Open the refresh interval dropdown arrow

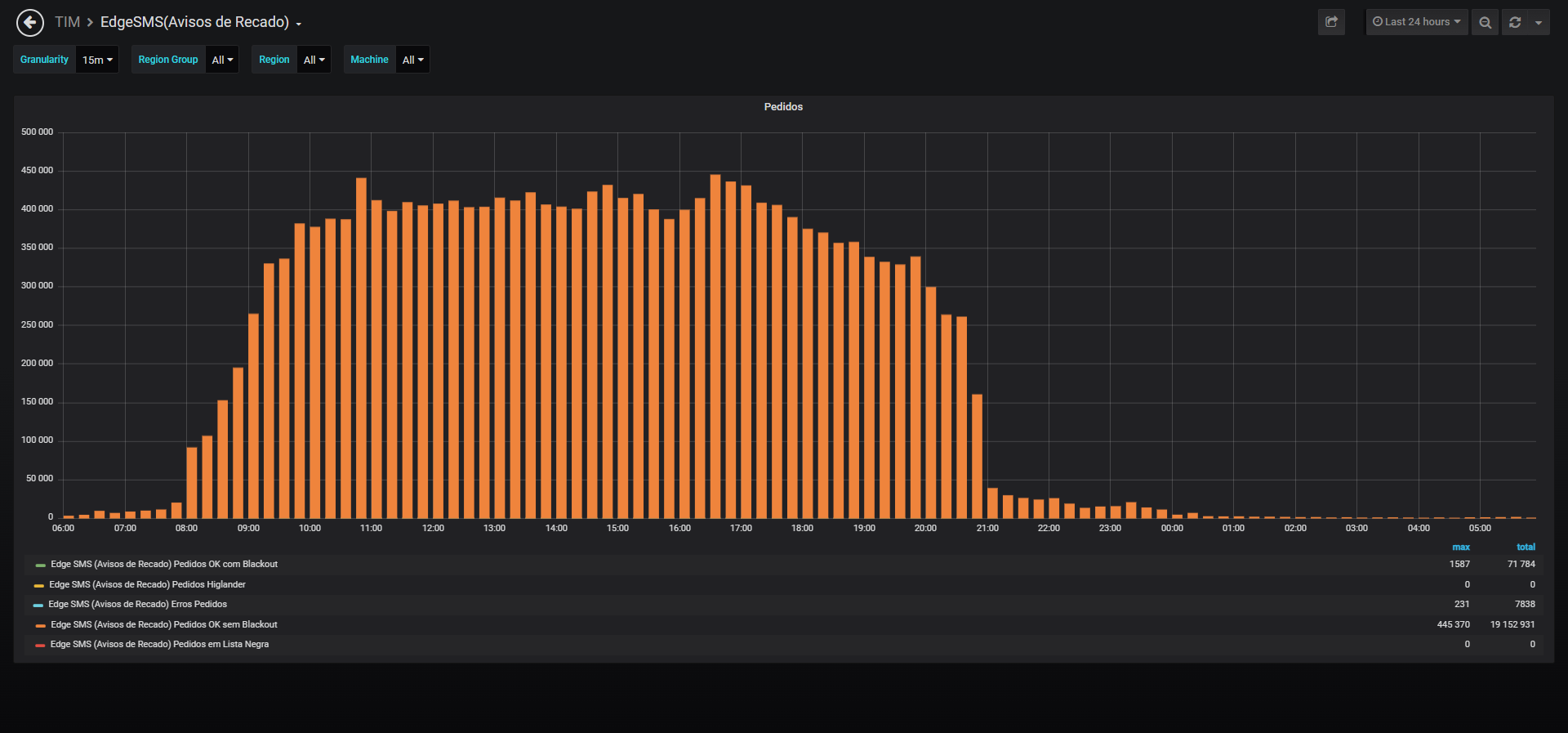click(x=1539, y=22)
